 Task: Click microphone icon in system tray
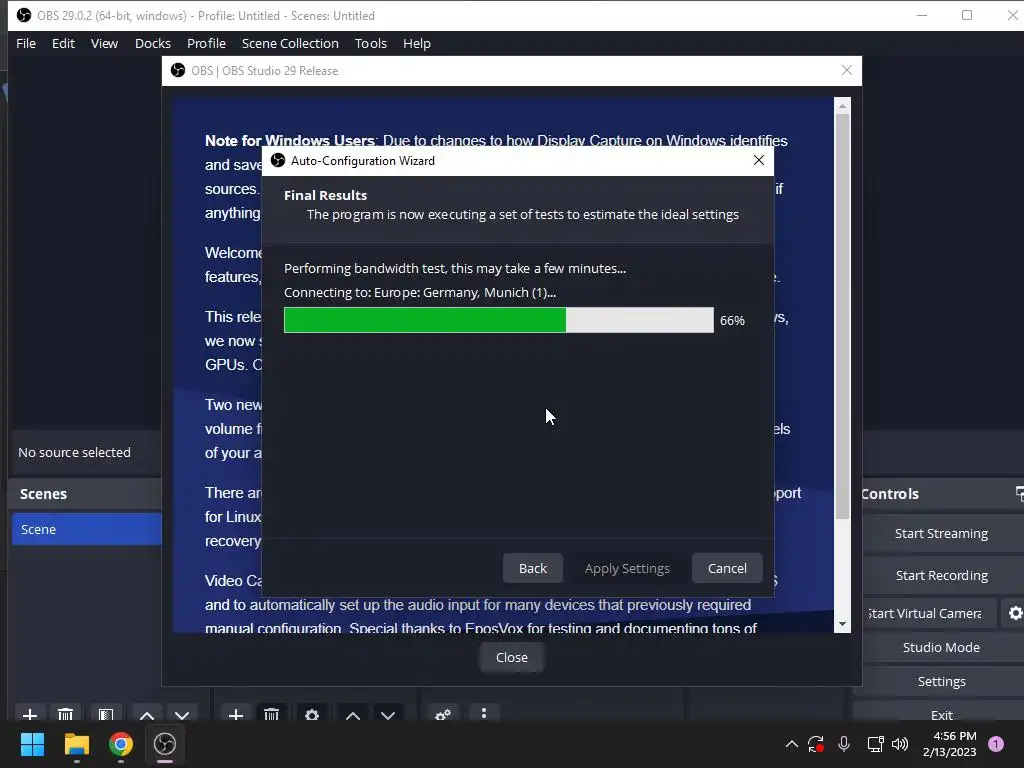(x=844, y=744)
